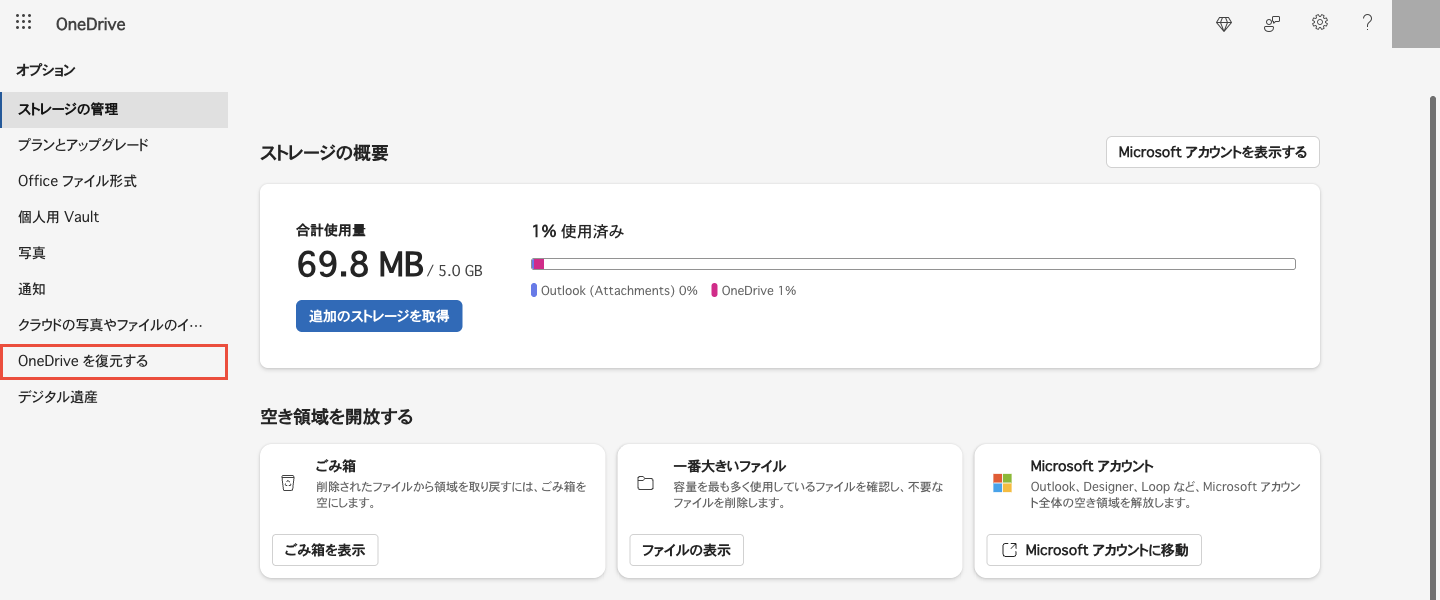The height and width of the screenshot is (600, 1440).
Task: Click the help question mark icon
Action: coord(1368,22)
